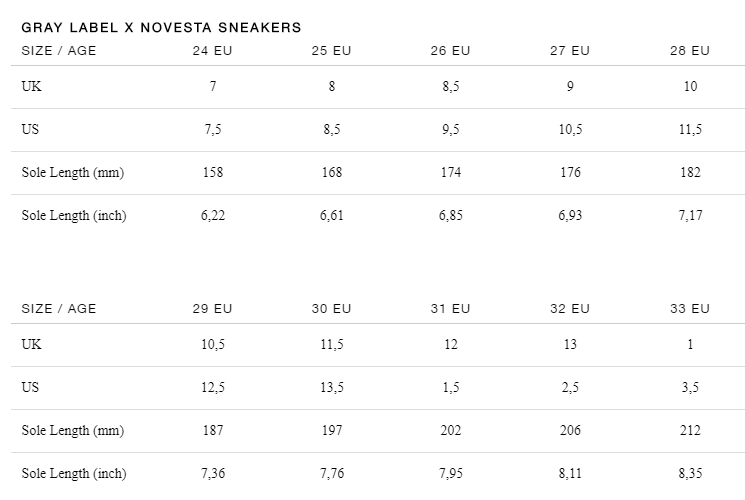Click the 158 mm sole length value
This screenshot has width=745, height=500.
pyautogui.click(x=212, y=173)
